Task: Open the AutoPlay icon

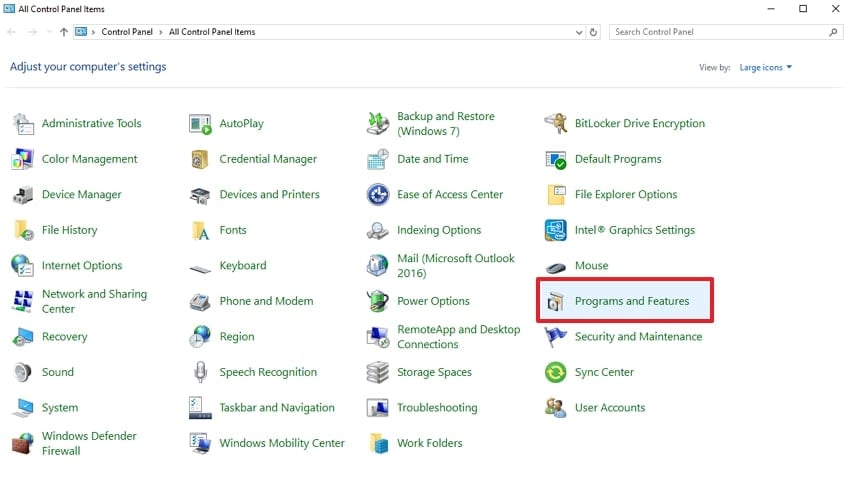Action: point(200,124)
